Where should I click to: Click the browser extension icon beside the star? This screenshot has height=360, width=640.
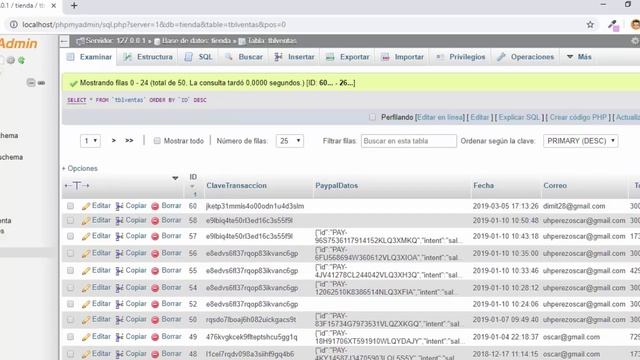(x=613, y=25)
